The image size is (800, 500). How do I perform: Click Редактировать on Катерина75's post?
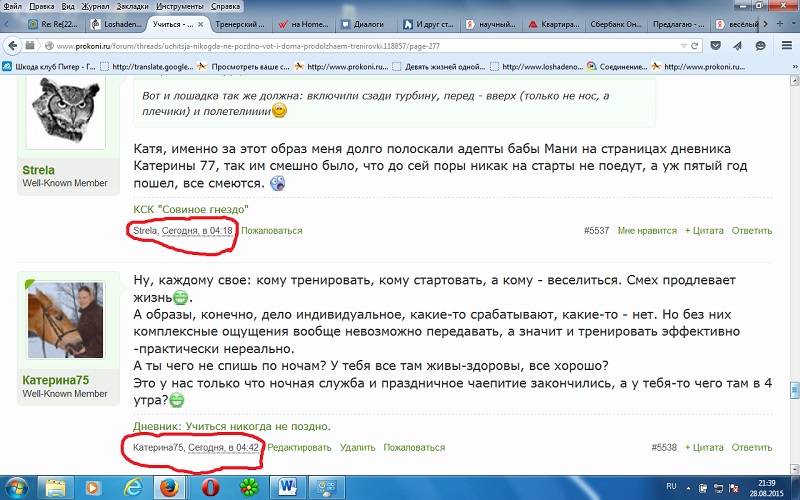point(299,447)
